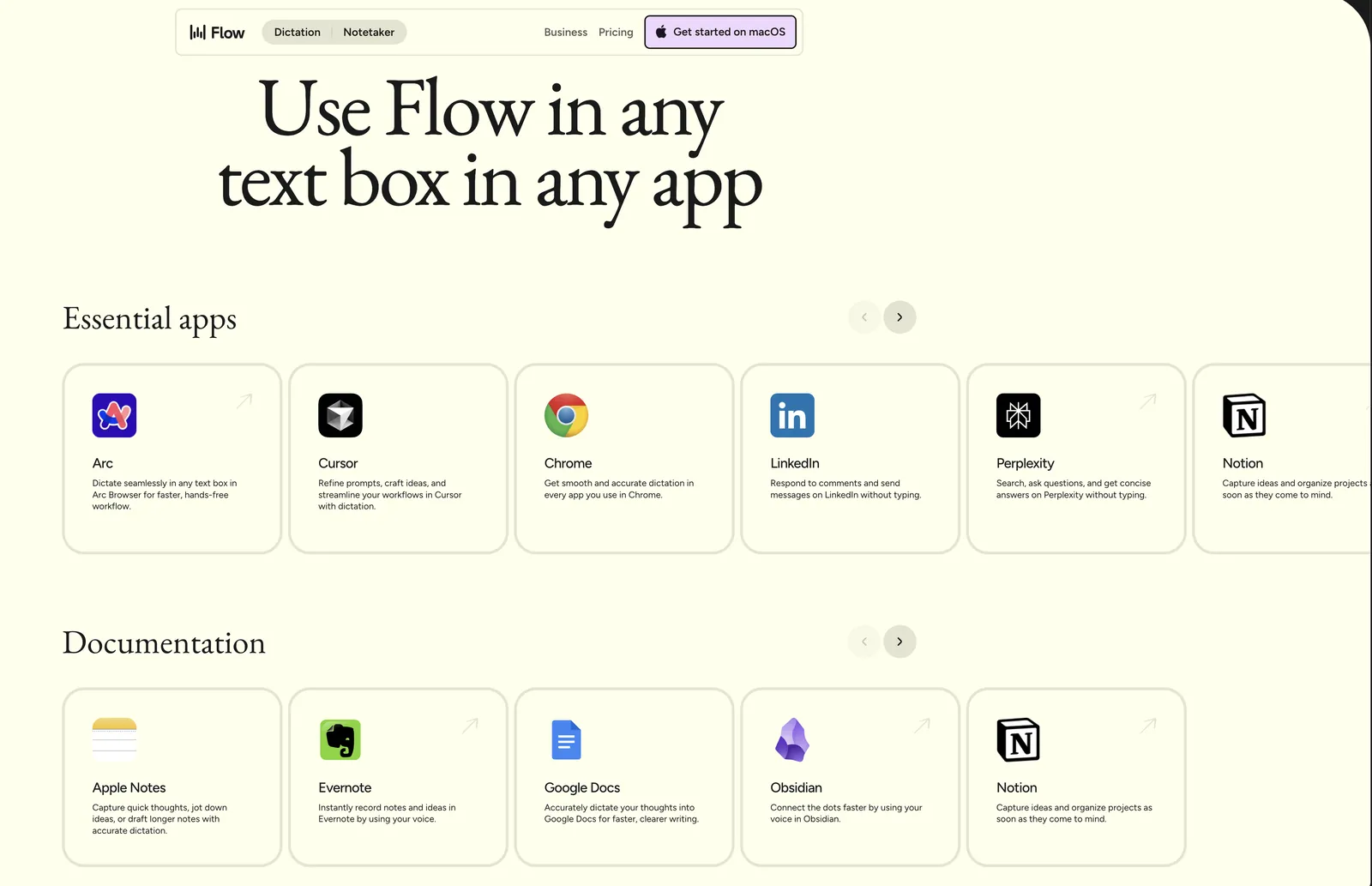The width and height of the screenshot is (1372, 886).
Task: Click the Flow logo in the navbar
Action: (217, 33)
